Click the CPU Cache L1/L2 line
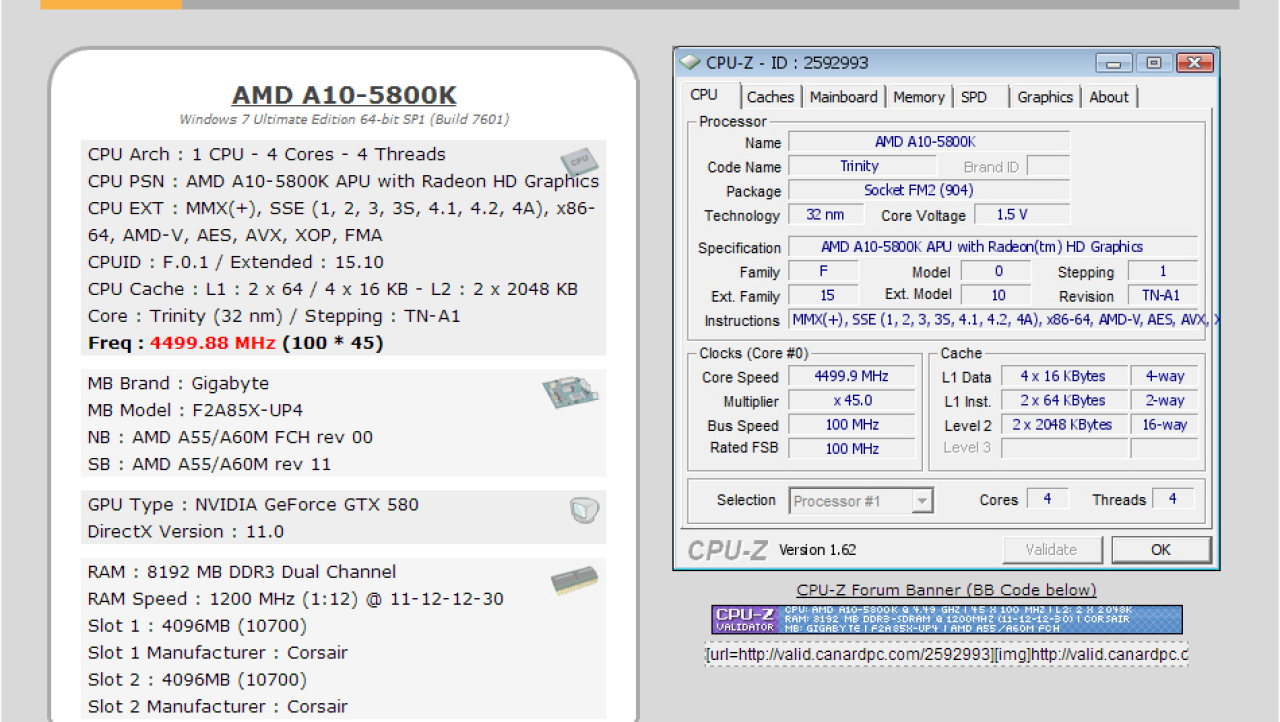 pos(333,289)
